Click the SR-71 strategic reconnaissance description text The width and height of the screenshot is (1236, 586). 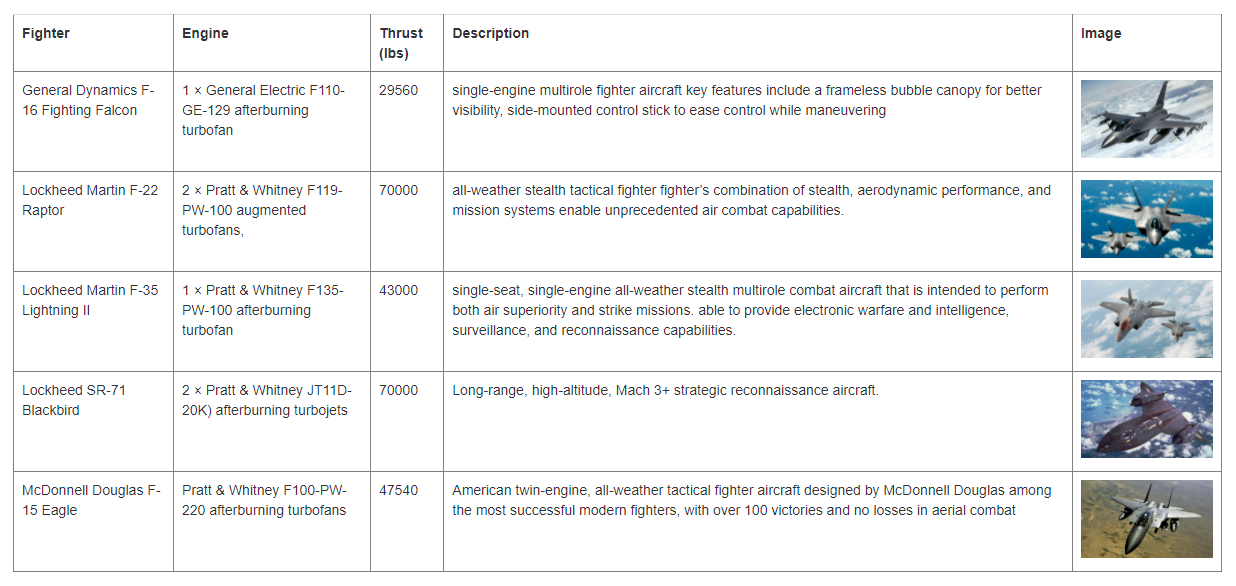[665, 390]
